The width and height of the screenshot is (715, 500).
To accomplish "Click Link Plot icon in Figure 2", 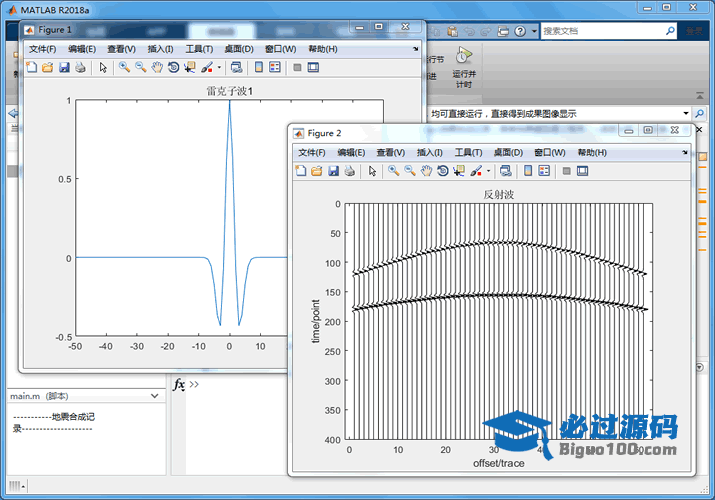I will pos(505,171).
